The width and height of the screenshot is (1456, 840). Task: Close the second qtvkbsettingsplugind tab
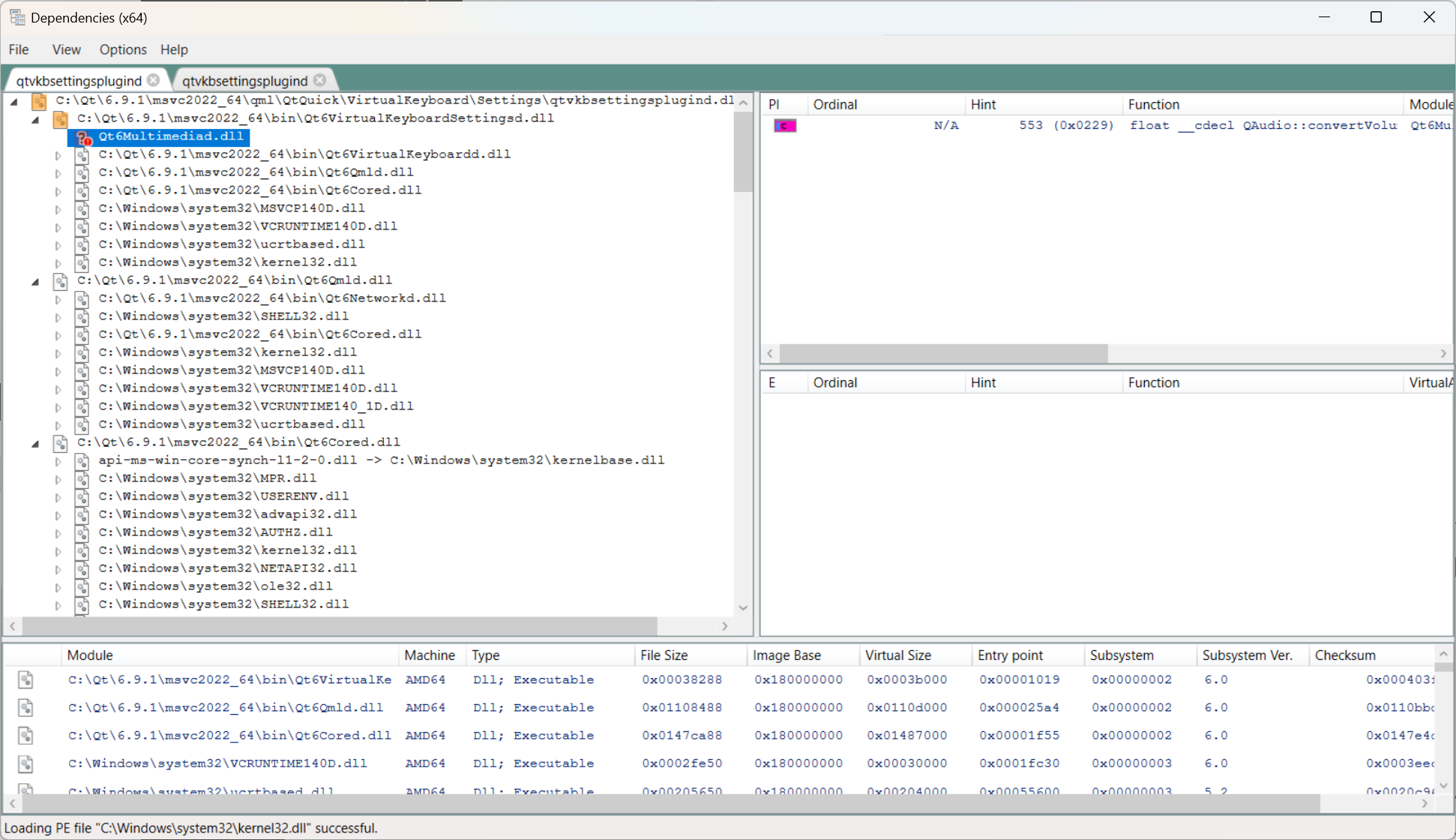(320, 79)
